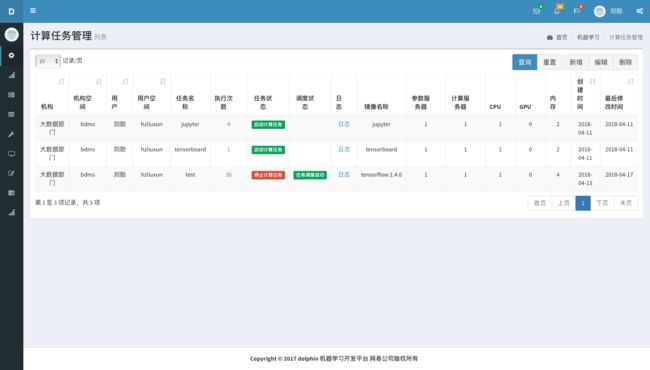Click the record count summary below the table
The image size is (650, 370).
pyautogui.click(x=68, y=203)
